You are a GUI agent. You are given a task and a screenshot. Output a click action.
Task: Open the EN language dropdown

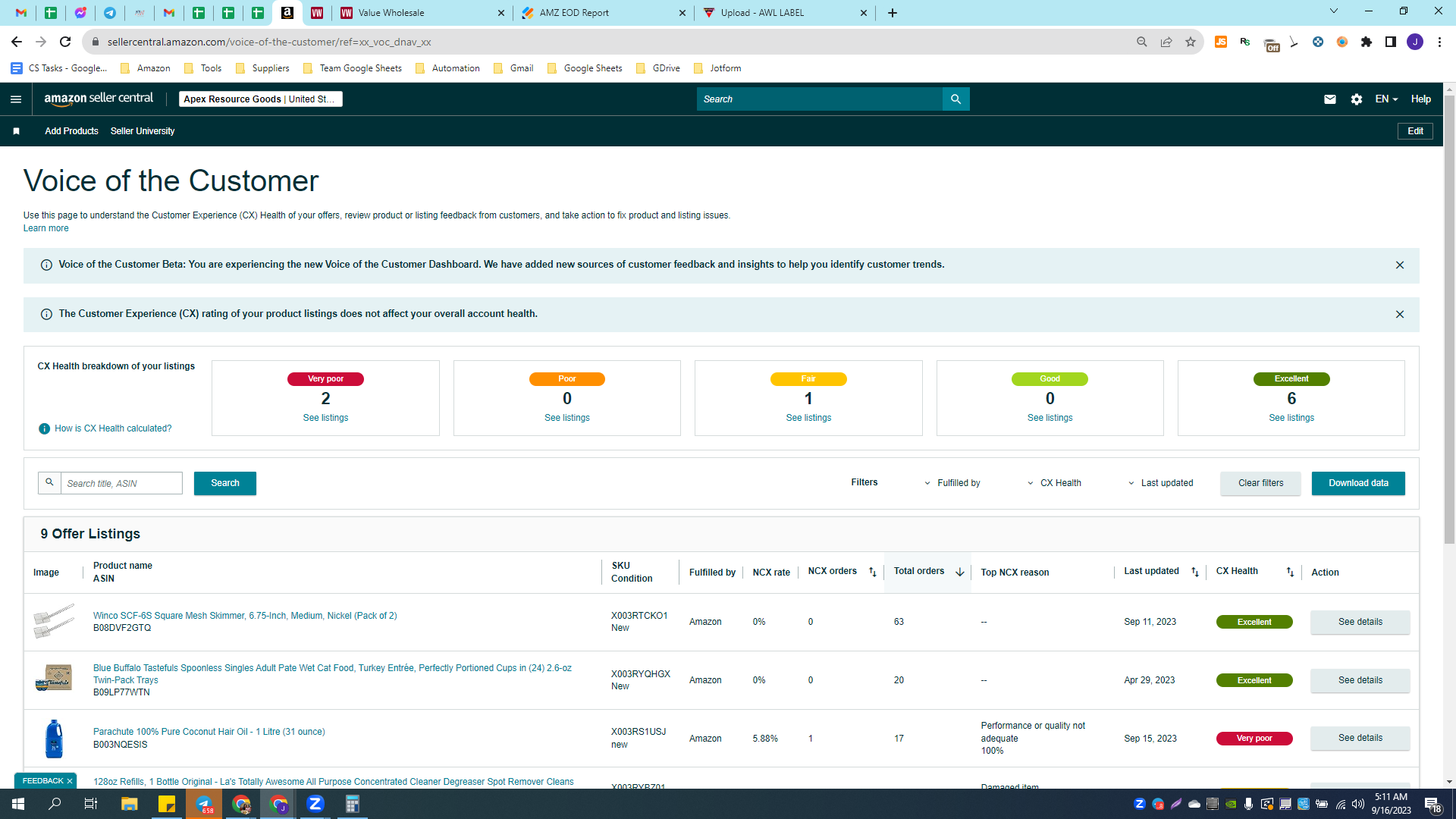[x=1386, y=99]
